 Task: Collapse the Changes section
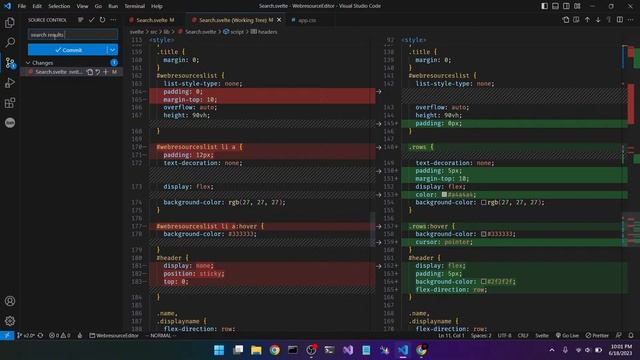point(28,63)
